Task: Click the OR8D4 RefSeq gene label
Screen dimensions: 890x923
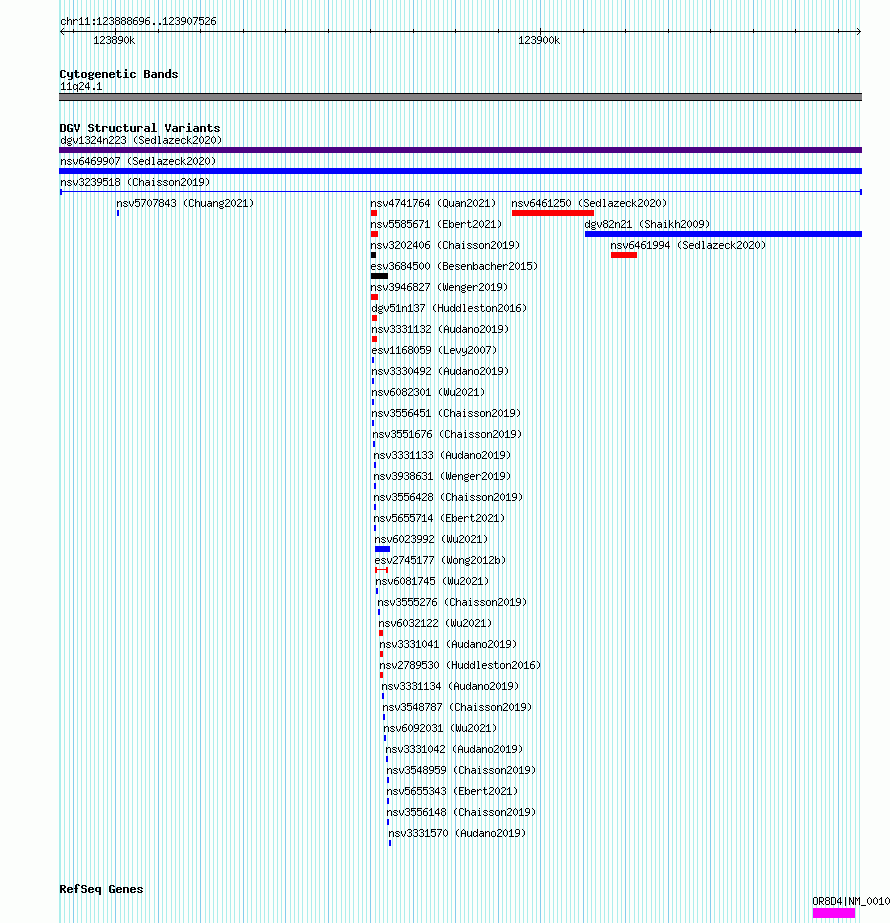Action: click(x=851, y=901)
